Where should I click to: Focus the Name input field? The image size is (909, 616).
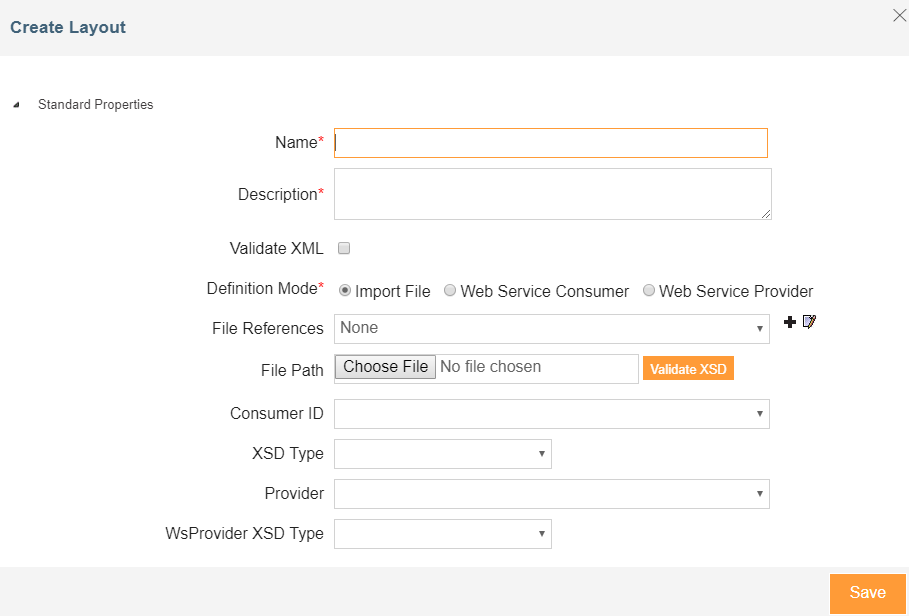[x=551, y=143]
